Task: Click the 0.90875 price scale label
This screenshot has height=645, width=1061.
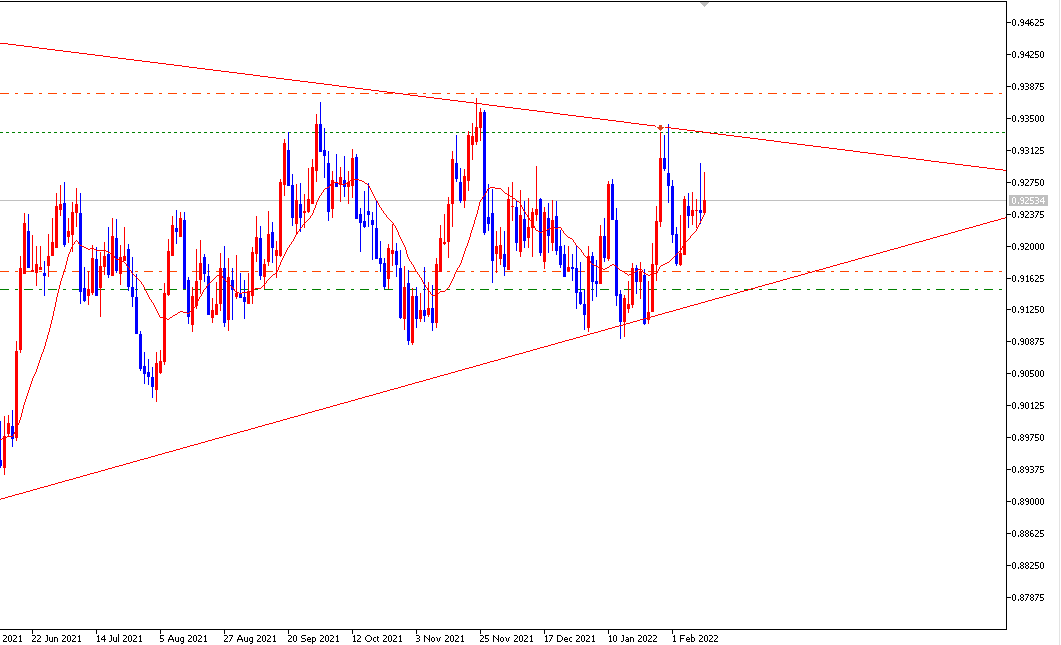Action: pos(1028,341)
